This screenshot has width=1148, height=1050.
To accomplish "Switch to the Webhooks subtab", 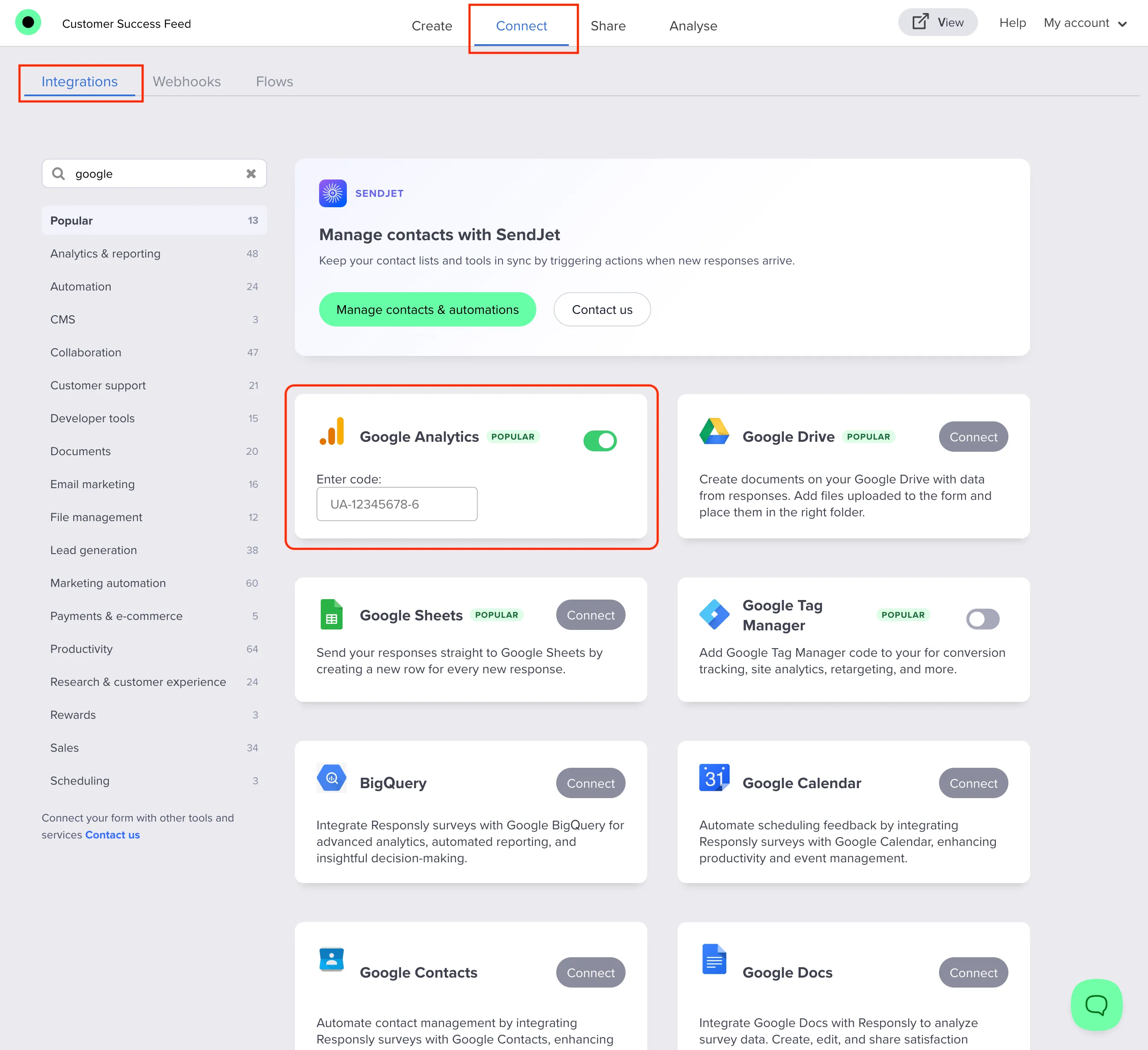I will click(187, 82).
